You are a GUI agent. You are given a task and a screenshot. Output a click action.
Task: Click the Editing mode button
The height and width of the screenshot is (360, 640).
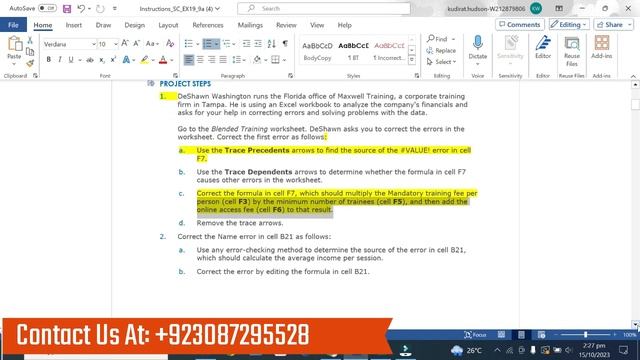click(x=569, y=24)
